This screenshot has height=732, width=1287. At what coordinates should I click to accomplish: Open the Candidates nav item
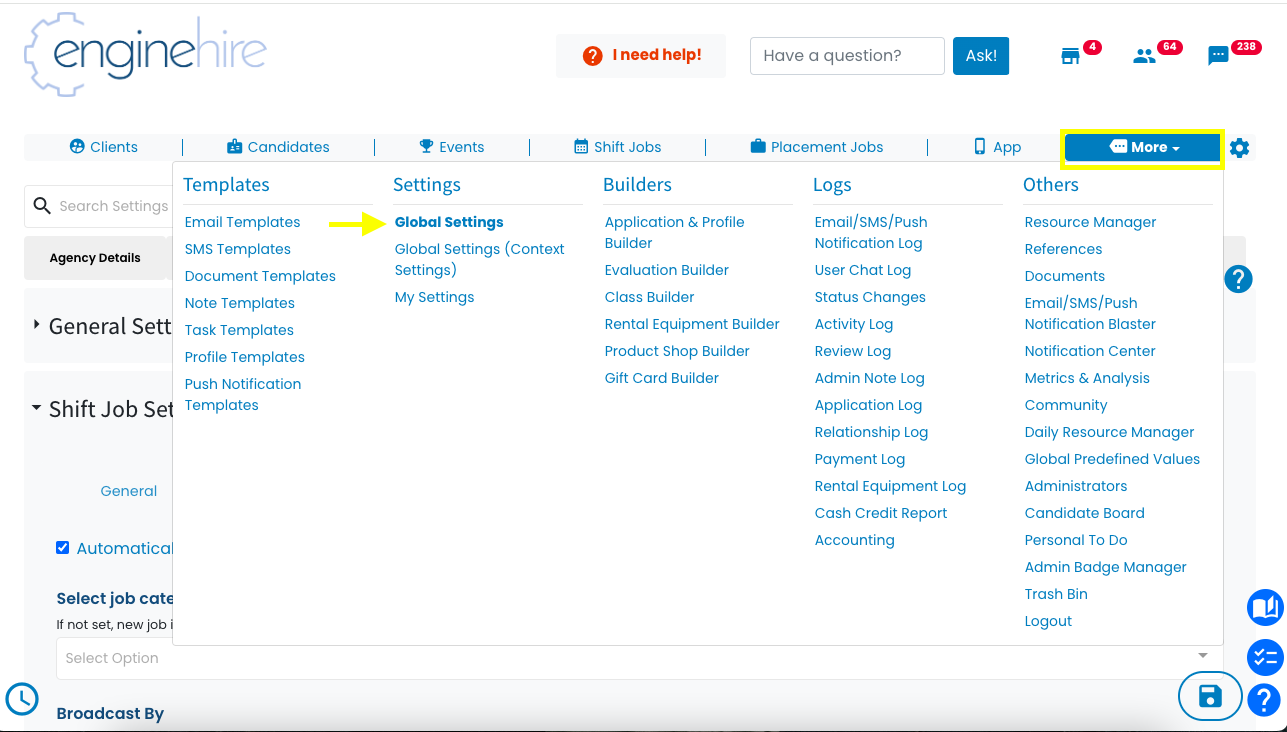(x=278, y=147)
